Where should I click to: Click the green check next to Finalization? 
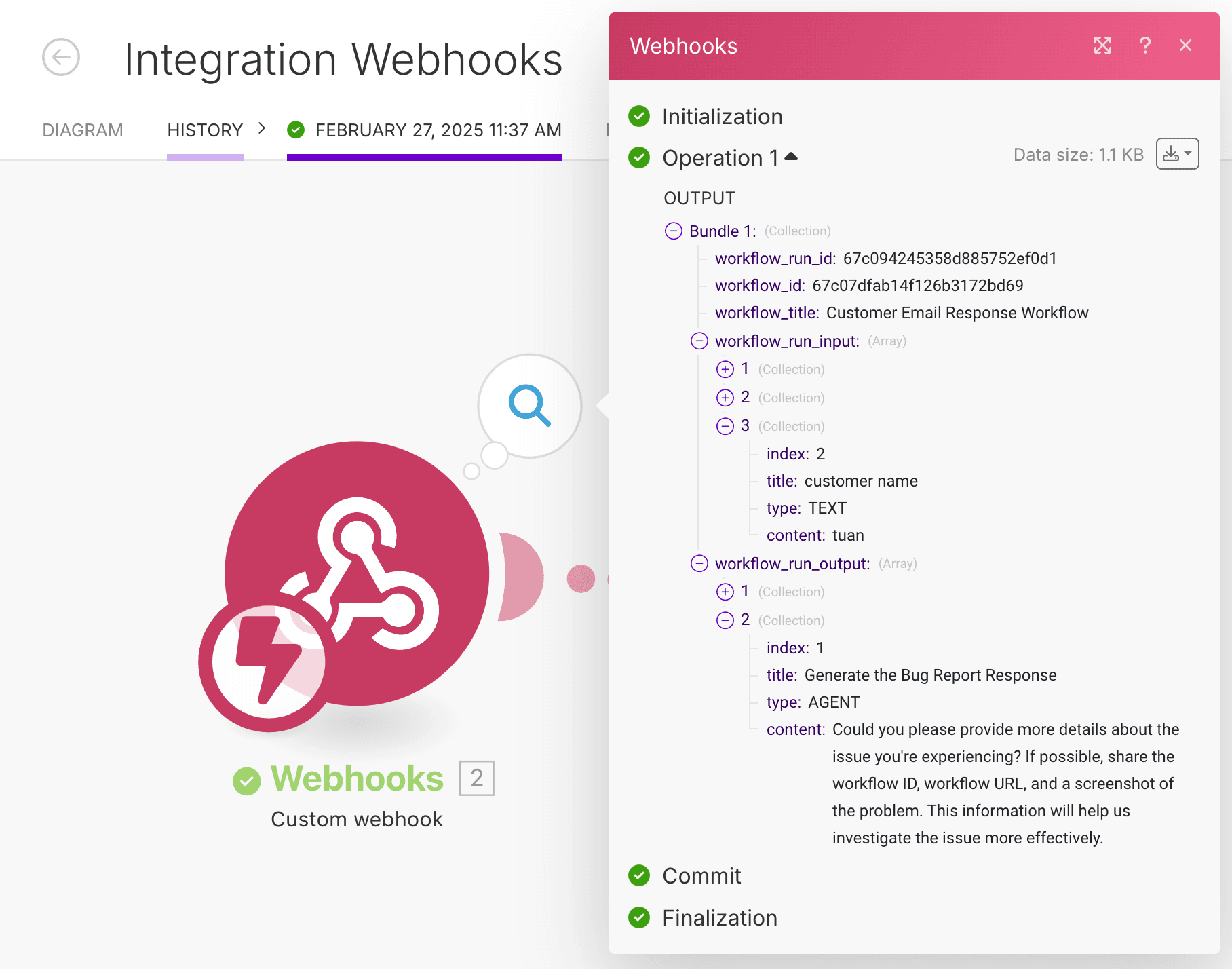639,918
